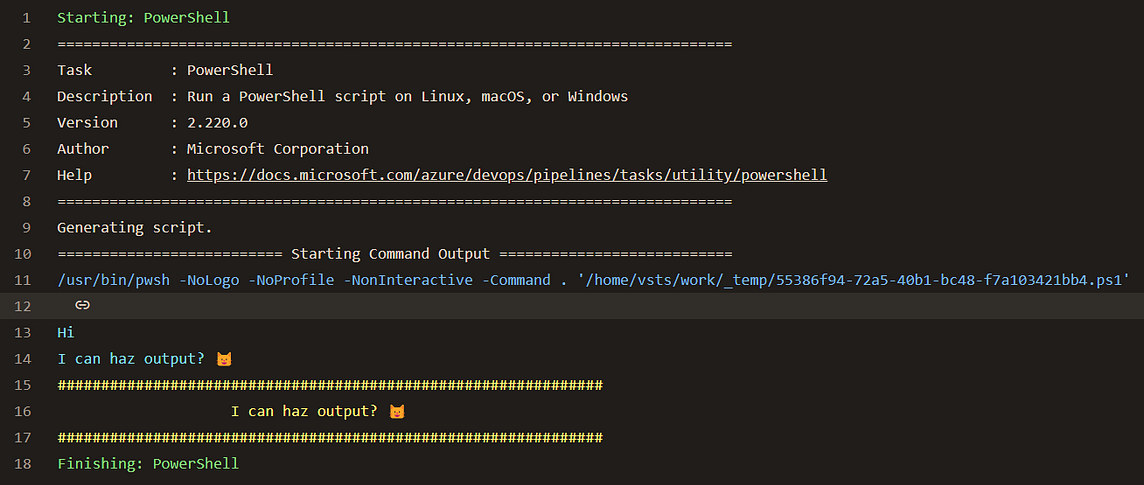
Task: Click line number 12
Action: click(x=22, y=306)
